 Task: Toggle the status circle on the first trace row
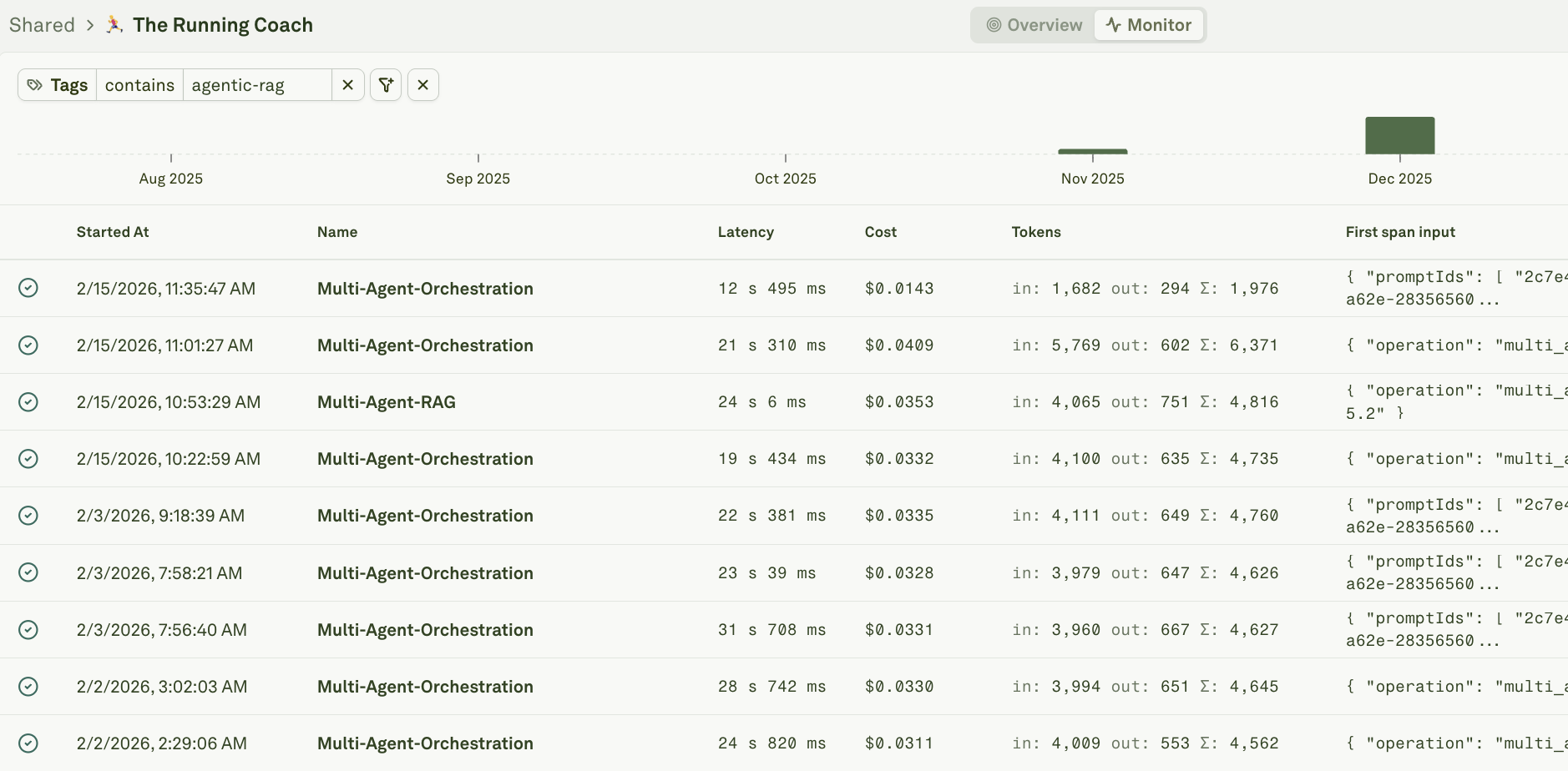[28, 288]
